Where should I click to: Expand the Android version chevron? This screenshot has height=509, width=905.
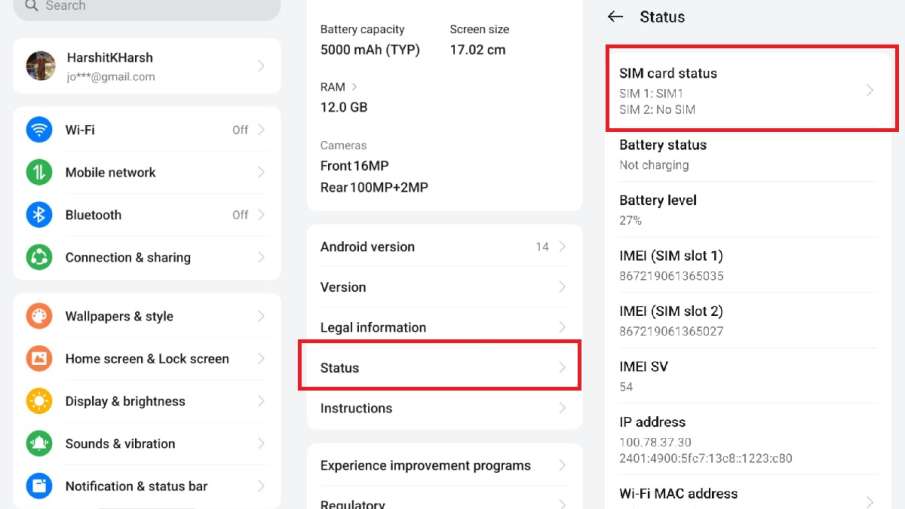[x=562, y=247]
